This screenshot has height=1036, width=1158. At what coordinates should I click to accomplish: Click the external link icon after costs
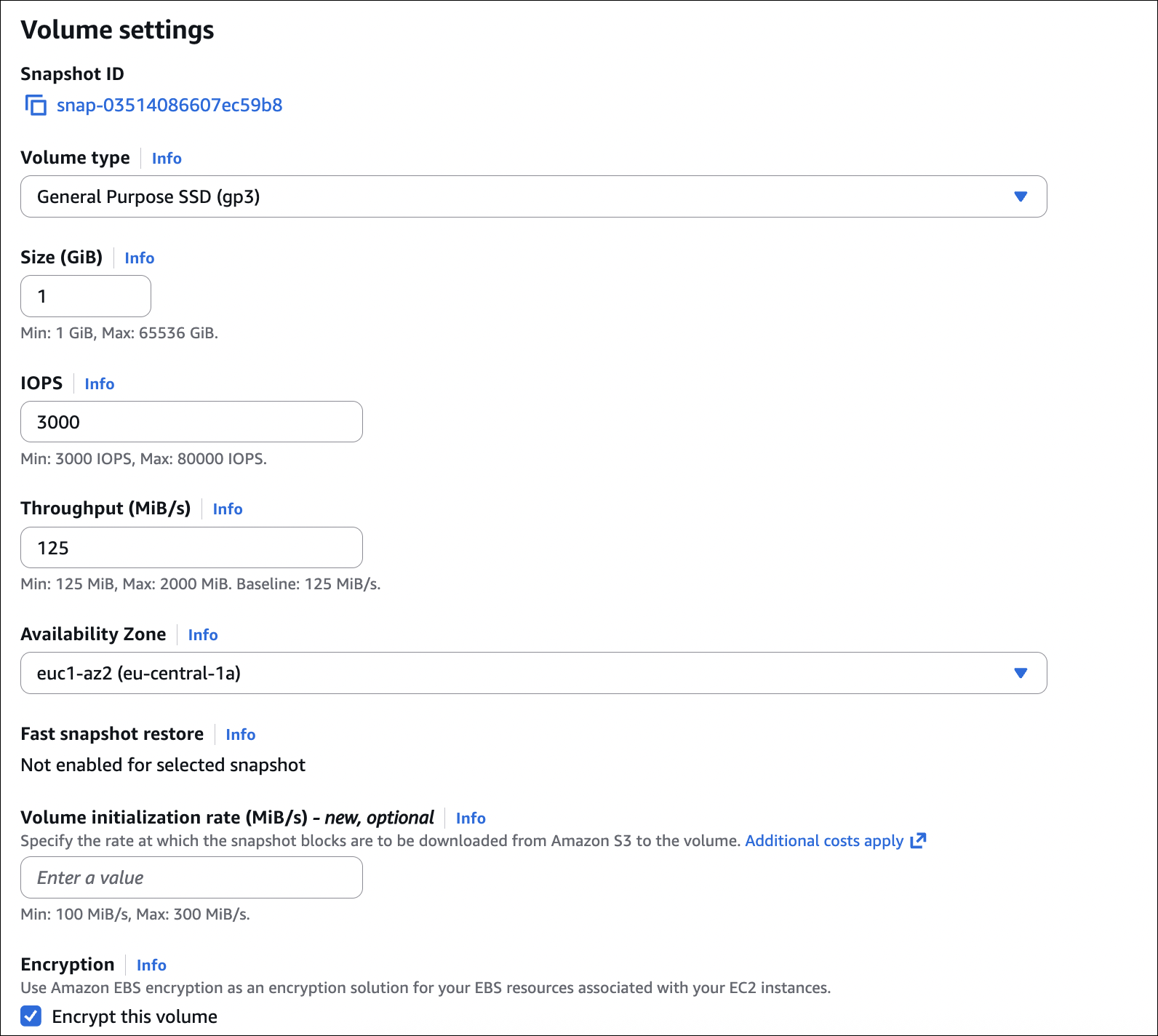click(x=919, y=841)
